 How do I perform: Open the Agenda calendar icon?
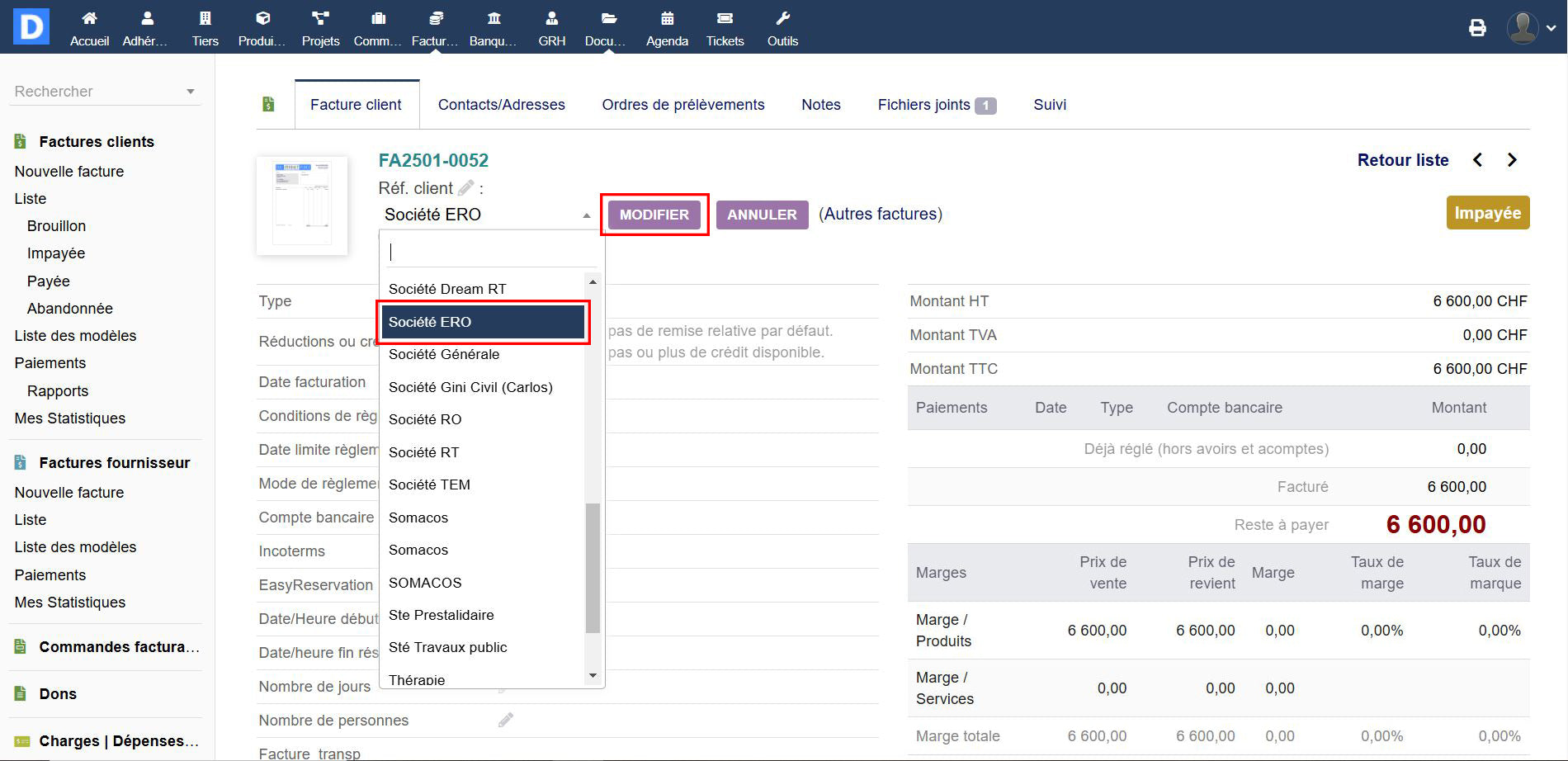pos(667,19)
